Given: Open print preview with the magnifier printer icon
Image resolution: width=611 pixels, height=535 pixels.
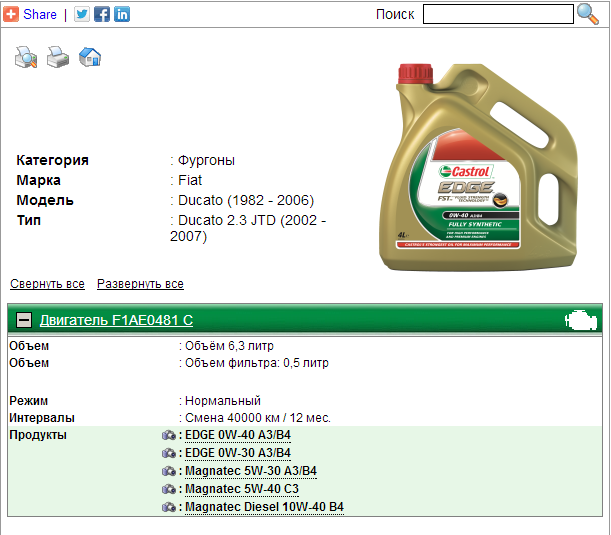Looking at the screenshot, I should 25,57.
